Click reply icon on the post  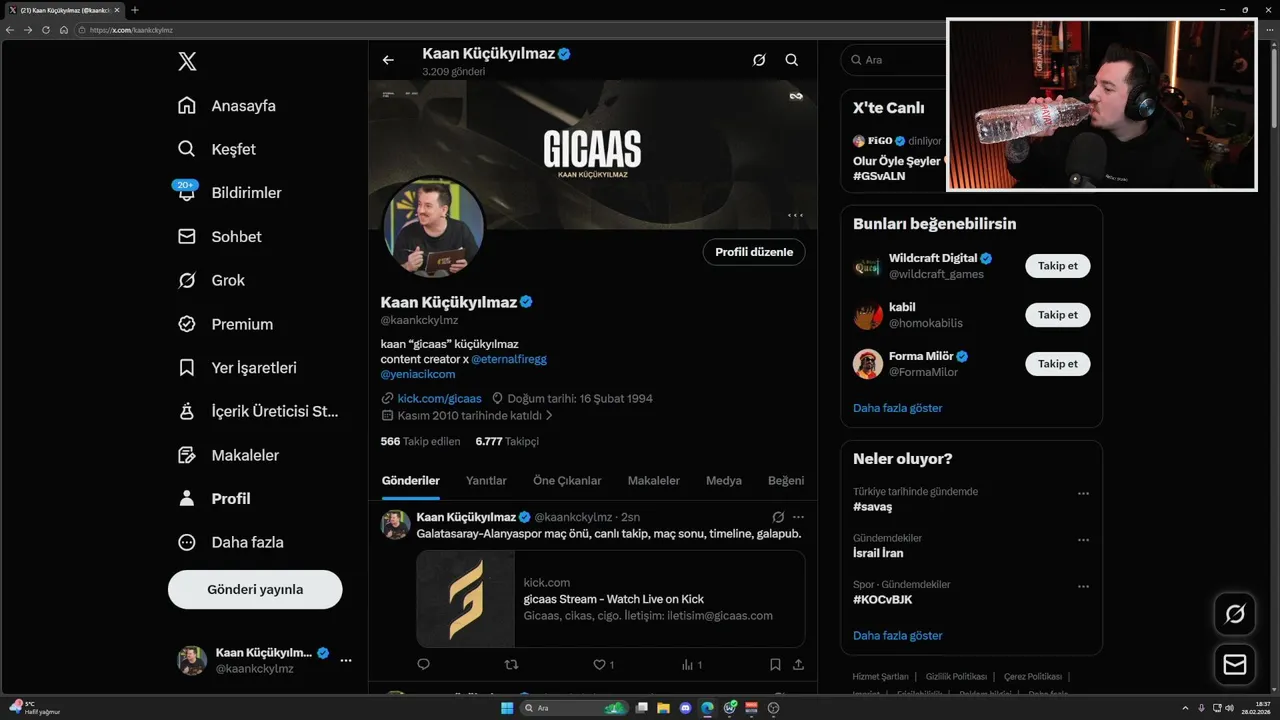tap(424, 664)
